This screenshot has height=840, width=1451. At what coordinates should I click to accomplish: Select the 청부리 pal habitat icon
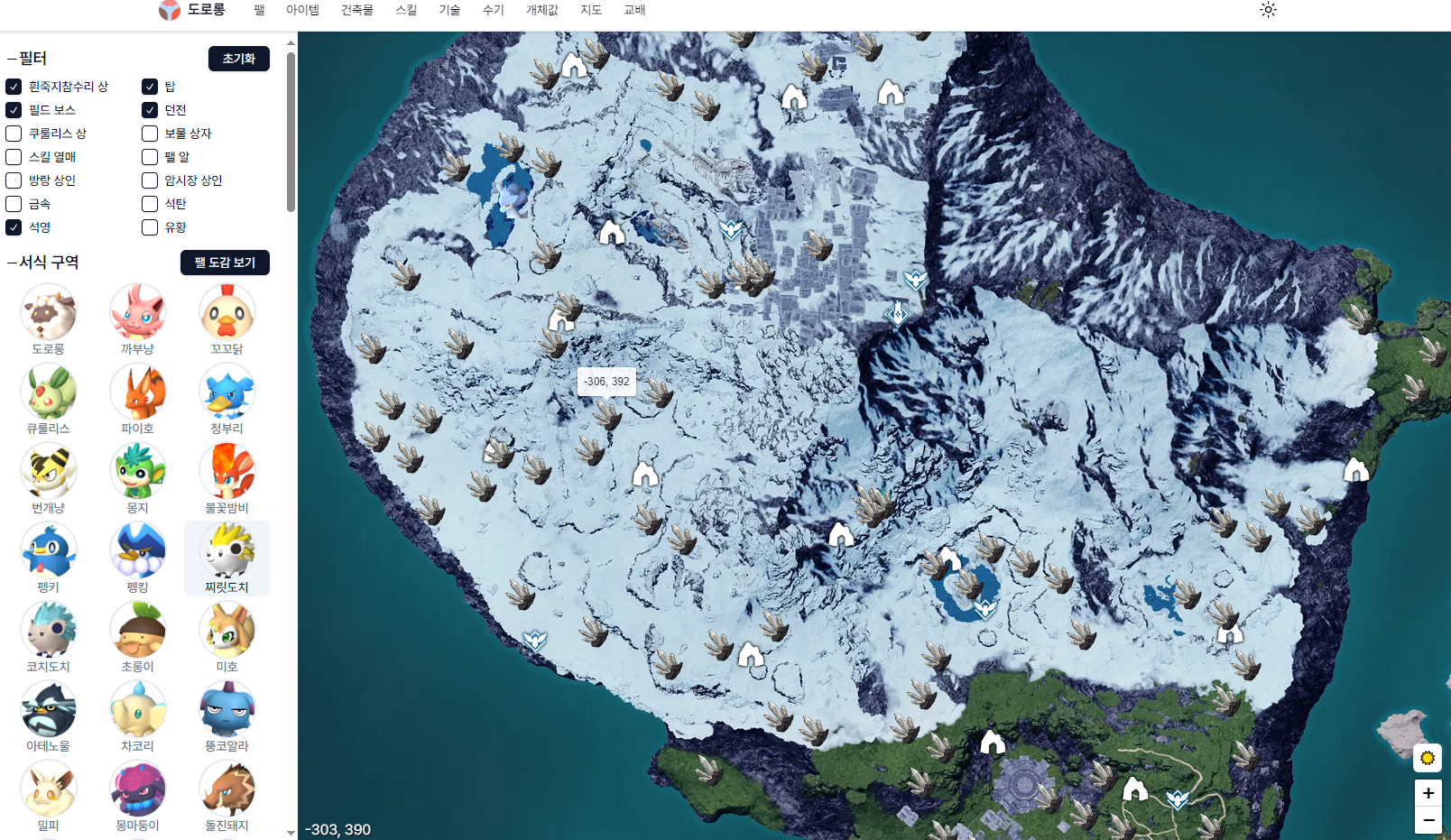227,392
